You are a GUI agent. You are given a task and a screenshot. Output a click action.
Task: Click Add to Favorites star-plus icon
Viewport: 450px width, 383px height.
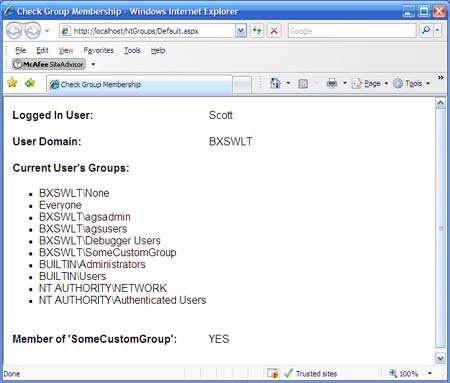tap(30, 82)
